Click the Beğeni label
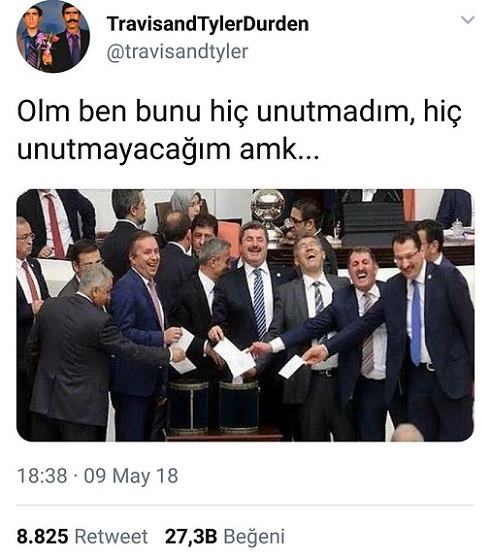491x559 pixels. (254, 537)
